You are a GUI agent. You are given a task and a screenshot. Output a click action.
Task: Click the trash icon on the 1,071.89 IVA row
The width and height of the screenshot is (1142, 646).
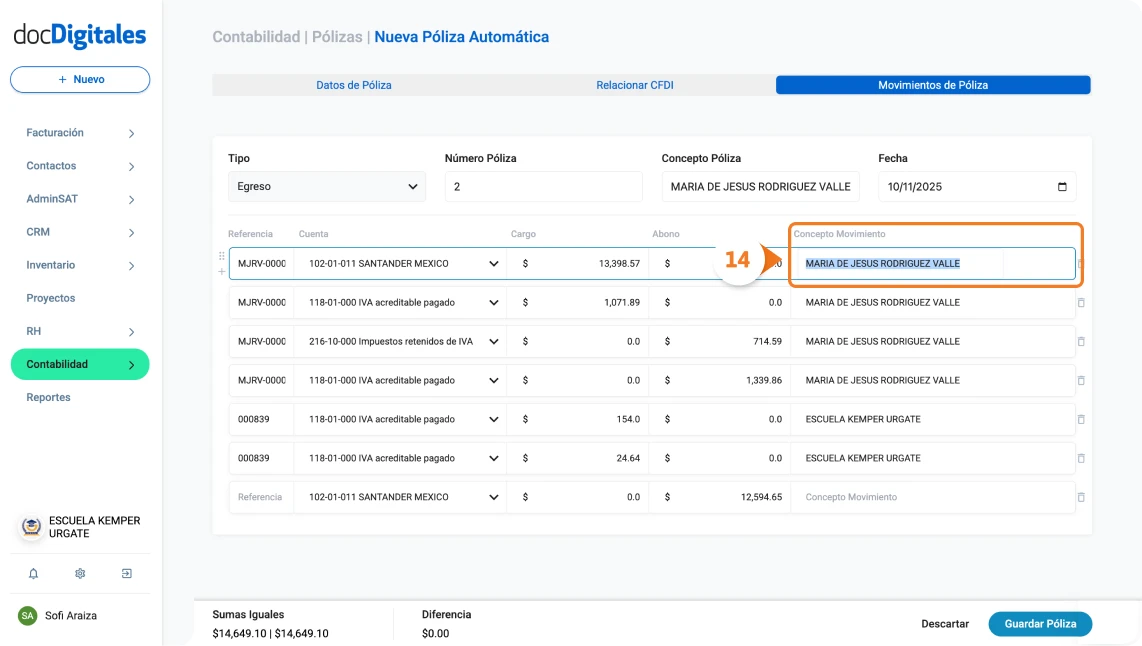pyautogui.click(x=1081, y=302)
